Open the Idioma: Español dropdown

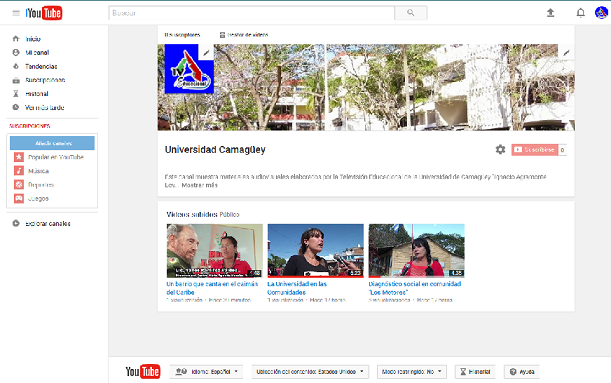point(206,372)
